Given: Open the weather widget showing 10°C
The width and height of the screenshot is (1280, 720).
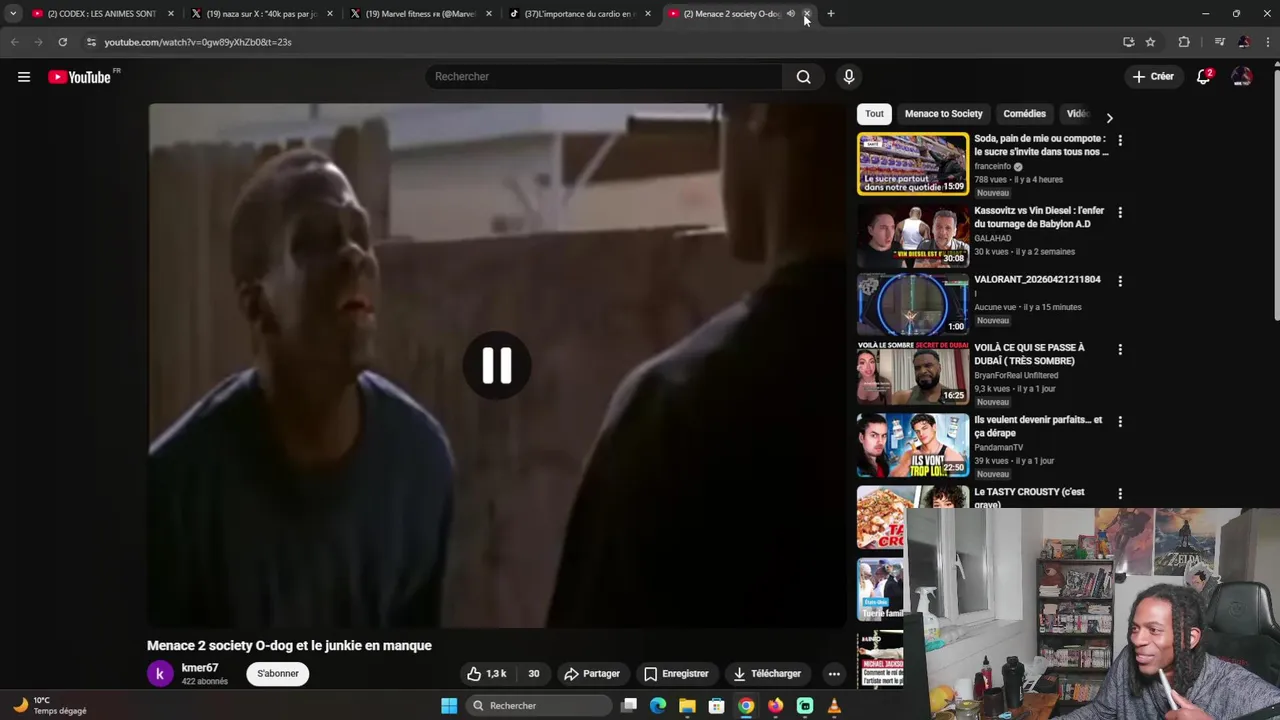Looking at the screenshot, I should pos(50,706).
